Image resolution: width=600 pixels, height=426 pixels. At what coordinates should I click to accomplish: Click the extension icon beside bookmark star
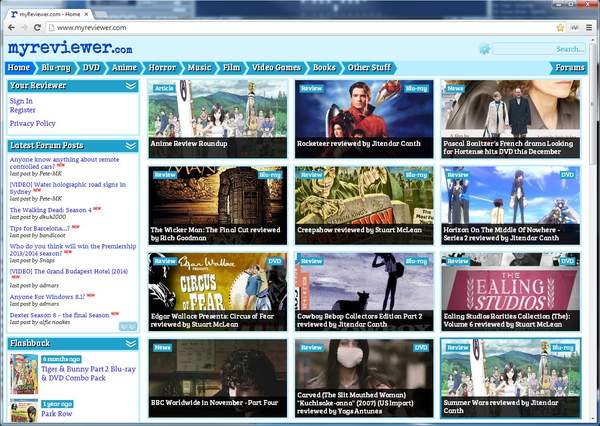point(574,28)
